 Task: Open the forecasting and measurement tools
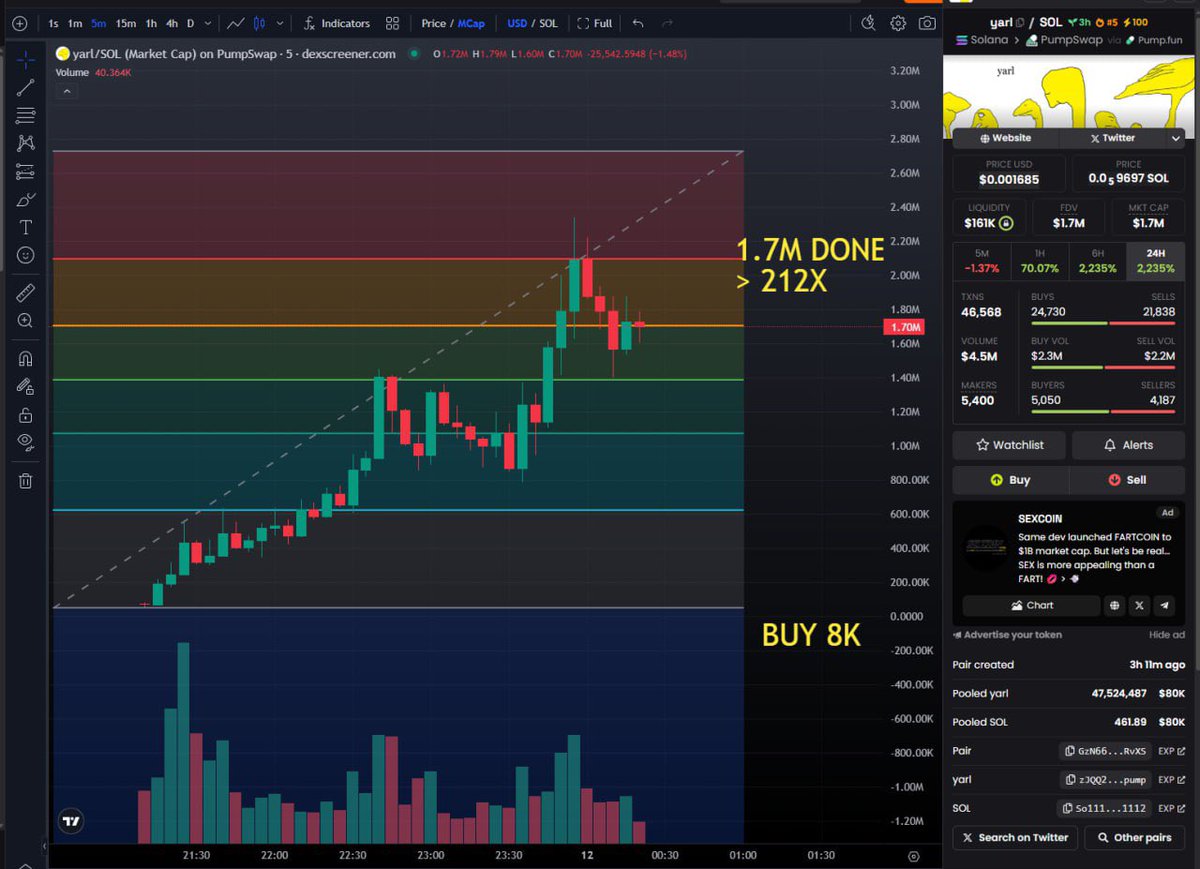tap(25, 171)
